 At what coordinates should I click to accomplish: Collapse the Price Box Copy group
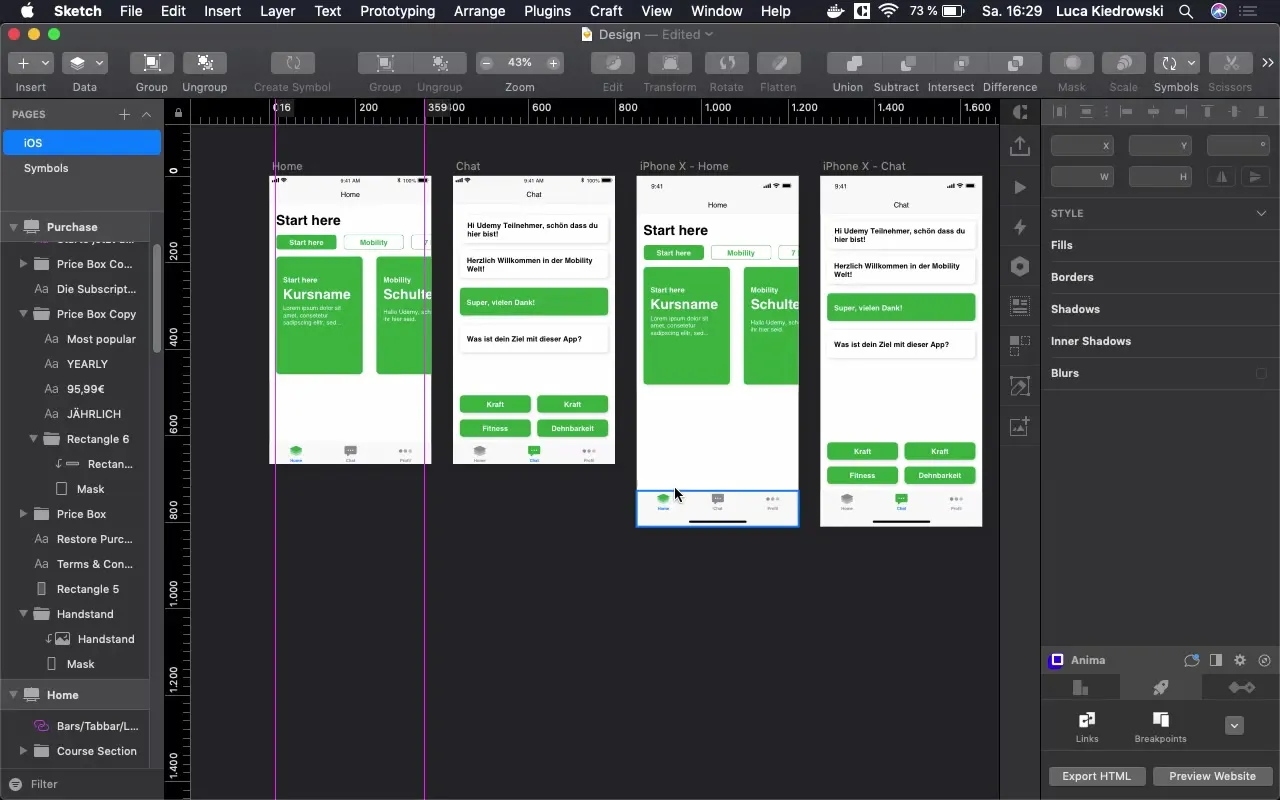(x=23, y=314)
